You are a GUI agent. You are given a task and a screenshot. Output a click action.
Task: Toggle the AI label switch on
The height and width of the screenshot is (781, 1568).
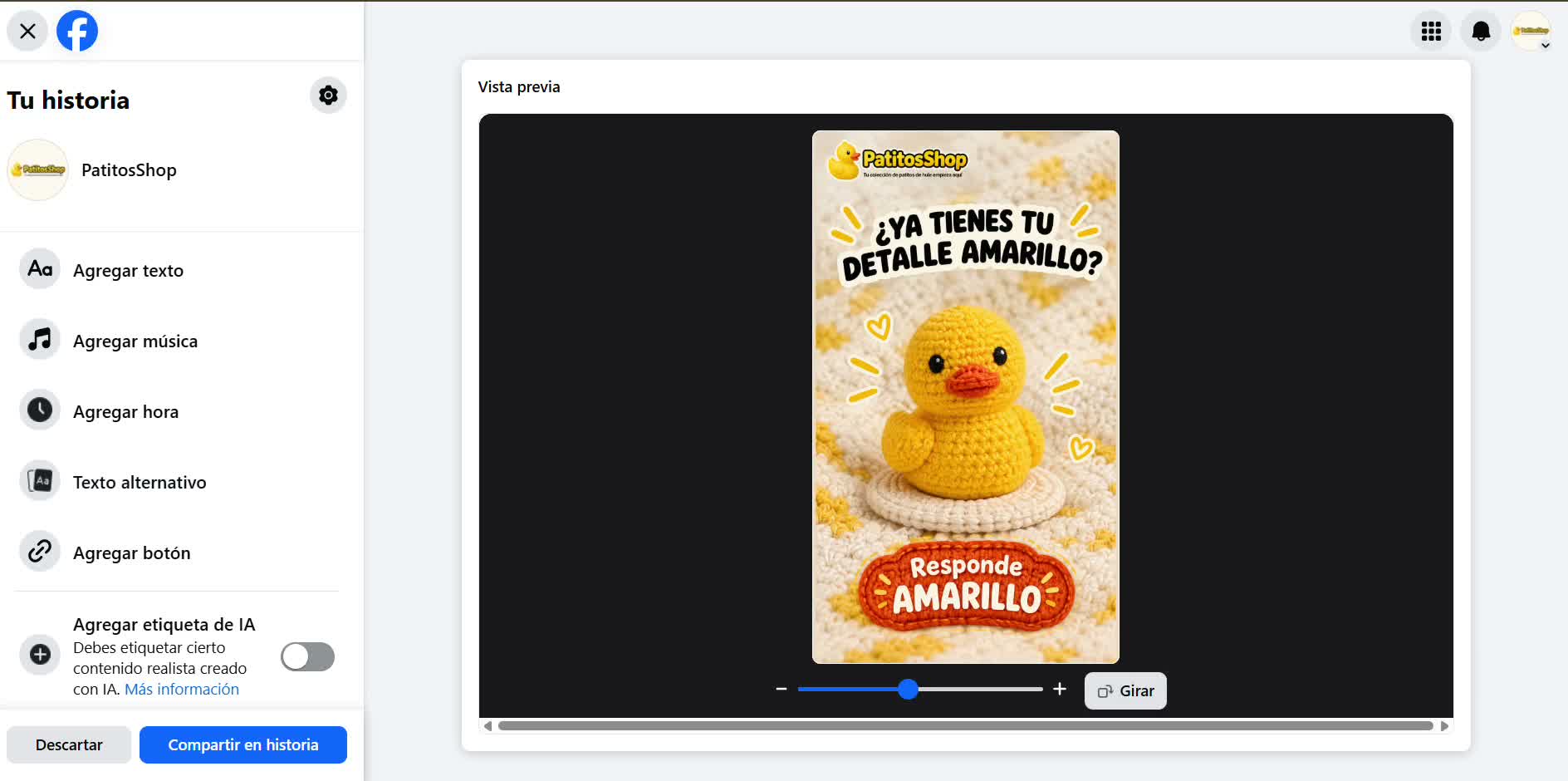click(x=307, y=656)
